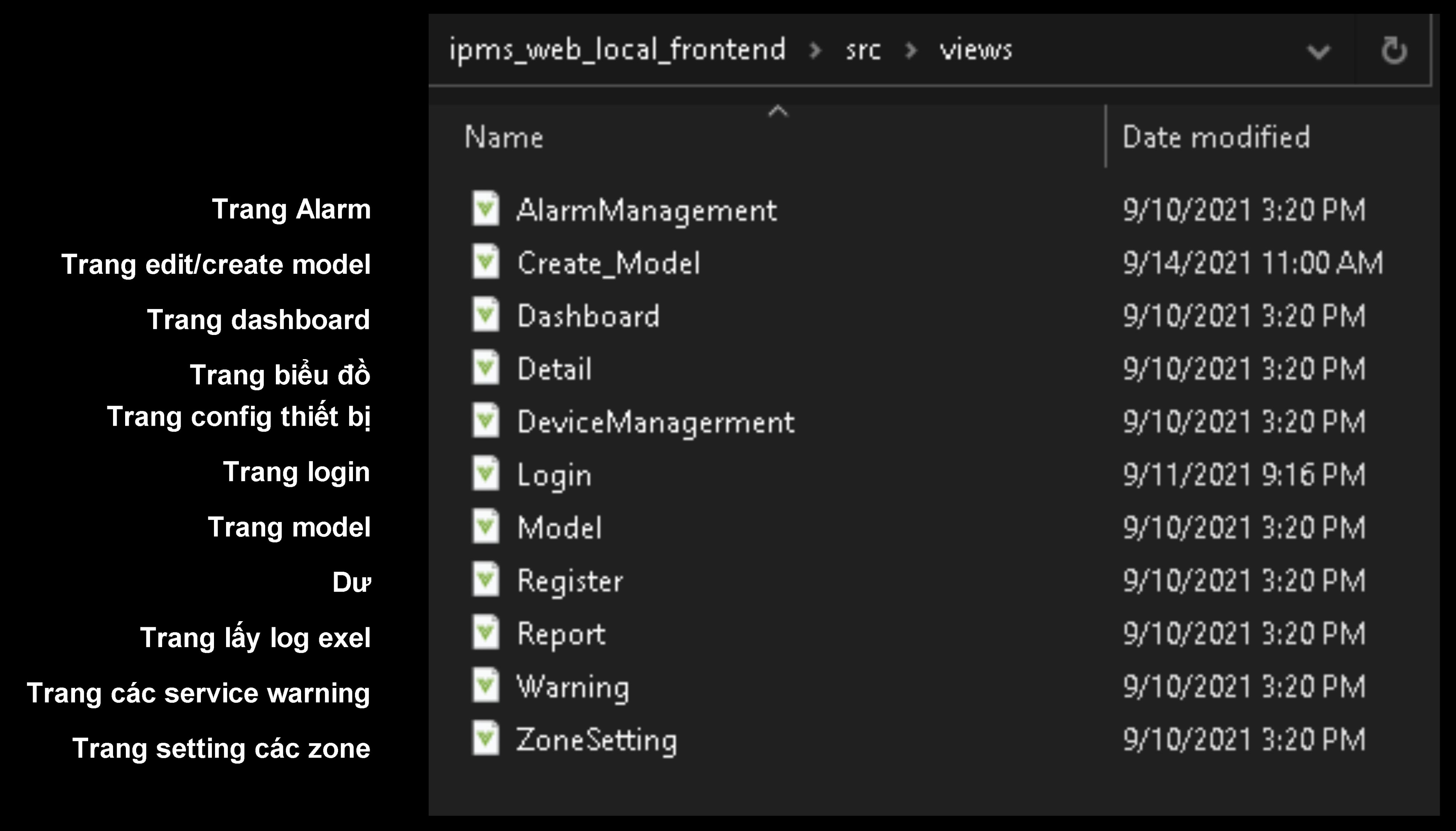Image resolution: width=1456 pixels, height=831 pixels.
Task: Select the Warning file name
Action: [573, 687]
